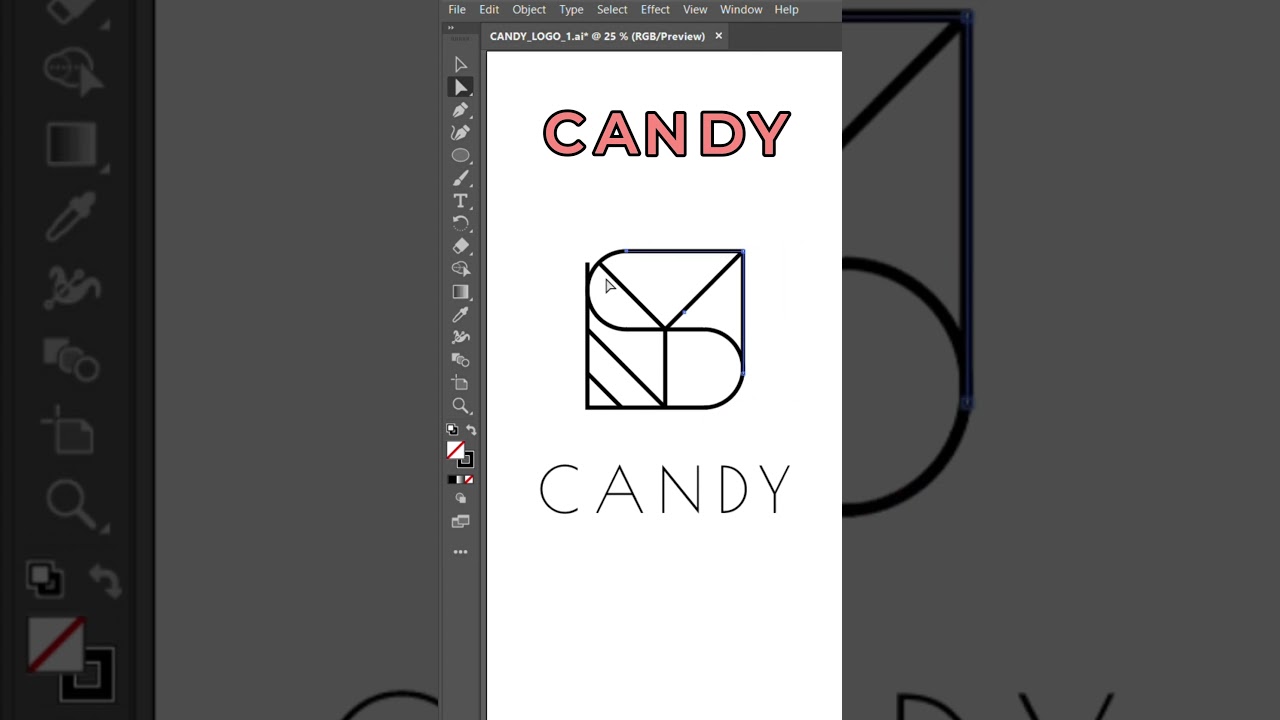1280x720 pixels.
Task: Expand the toolbar with double-arrow icon
Action: click(x=451, y=28)
